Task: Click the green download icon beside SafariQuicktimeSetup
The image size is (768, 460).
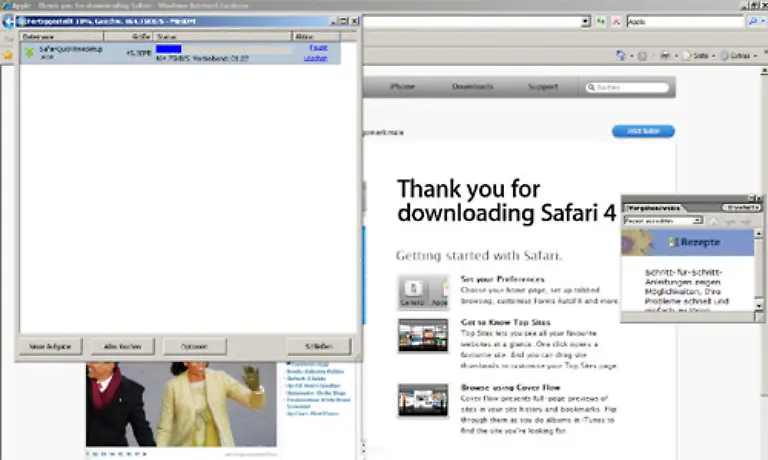Action: [29, 52]
